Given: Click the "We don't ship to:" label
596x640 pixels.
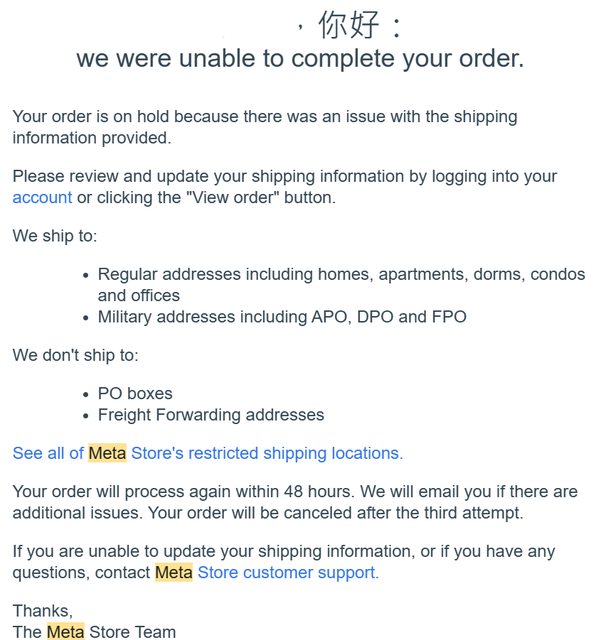Looking at the screenshot, I should (x=76, y=355).
